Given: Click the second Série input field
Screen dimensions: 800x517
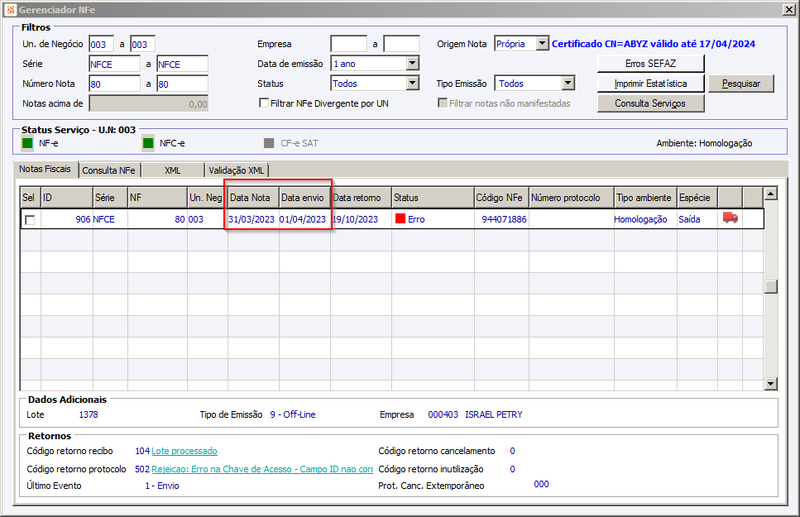Looking at the screenshot, I should (x=182, y=64).
